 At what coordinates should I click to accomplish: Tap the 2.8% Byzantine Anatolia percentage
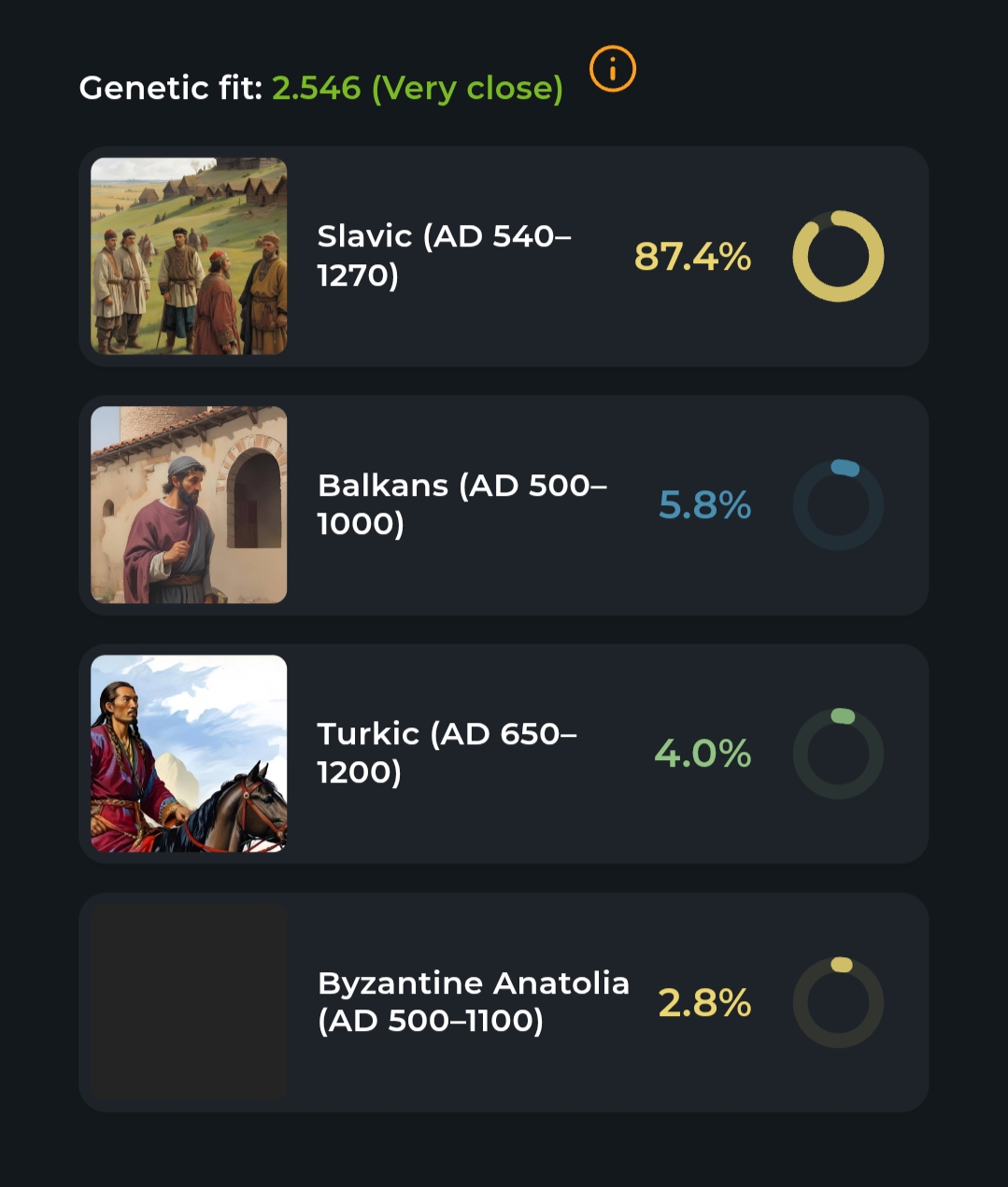(704, 1003)
